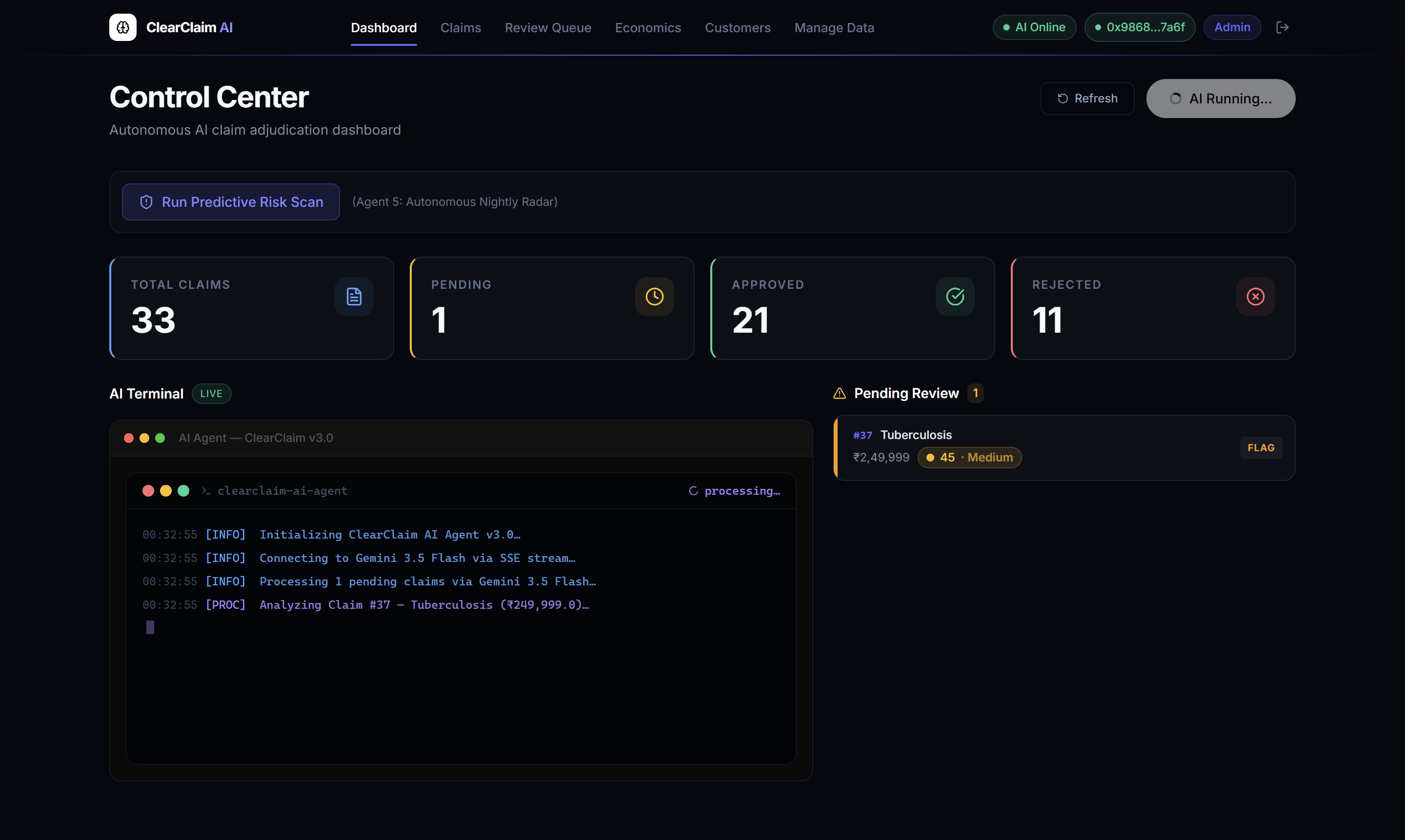
Task: Click the FLAG badge on claim #37
Action: click(1261, 448)
